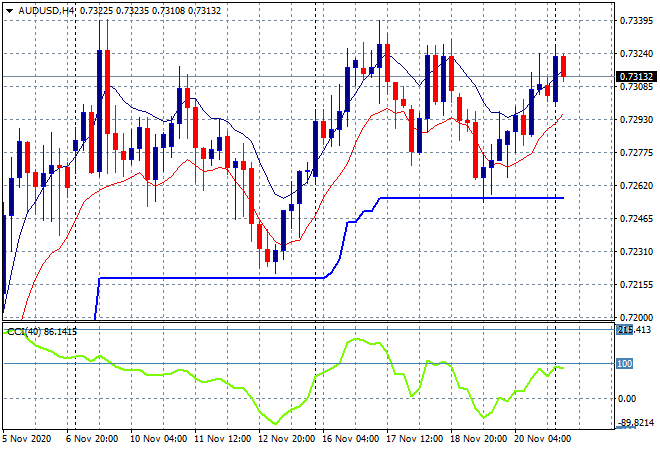This screenshot has width=660, height=450.
Task: Open the chart dropdown triangle beside AUDUSD,H4
Action: (x=9, y=11)
